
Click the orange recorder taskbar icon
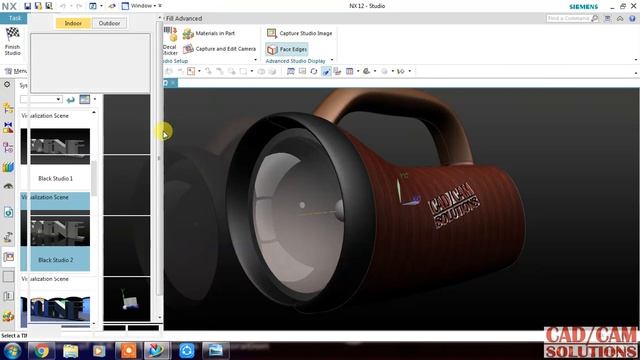pyautogui.click(x=128, y=351)
